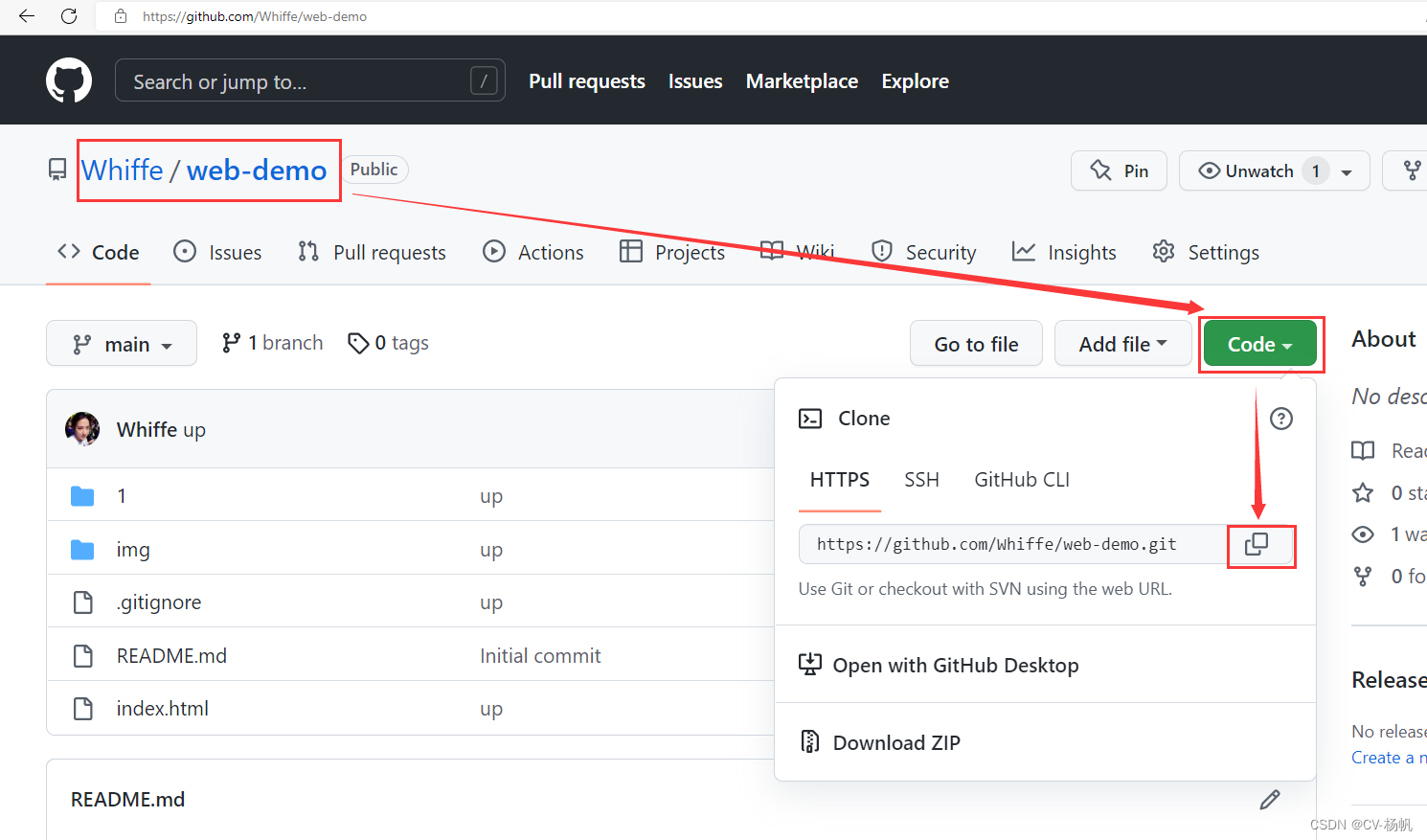Click file icon next to .gitignore
Viewport: 1427px width, 840px height.
pos(83,602)
